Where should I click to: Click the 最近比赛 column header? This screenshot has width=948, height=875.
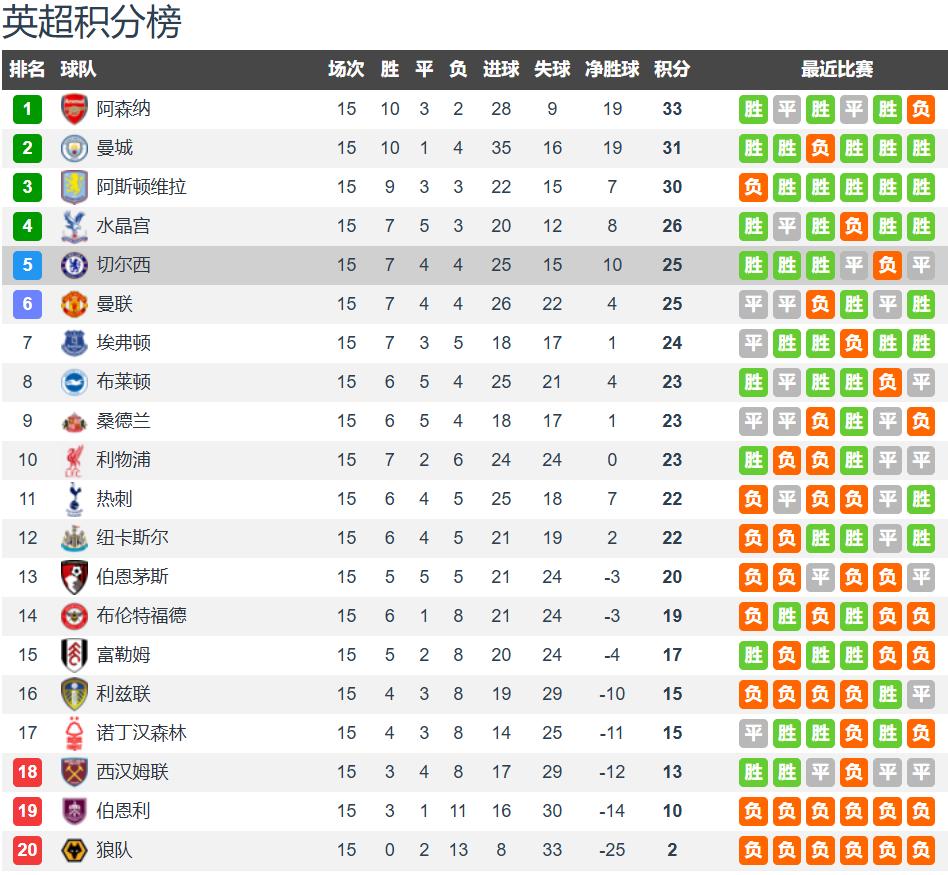click(837, 70)
